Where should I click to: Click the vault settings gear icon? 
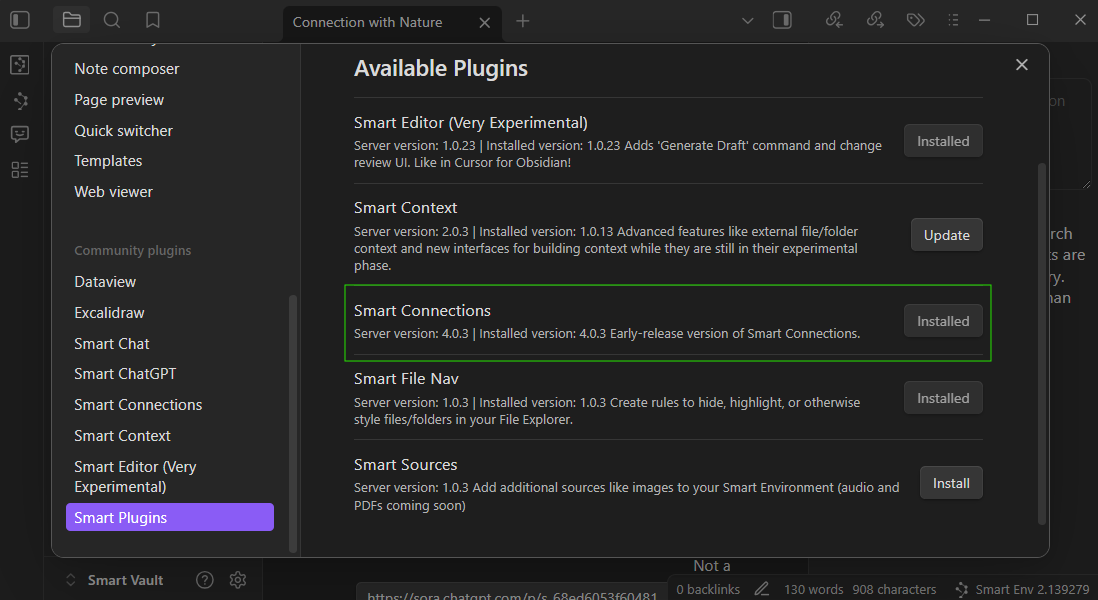(237, 580)
